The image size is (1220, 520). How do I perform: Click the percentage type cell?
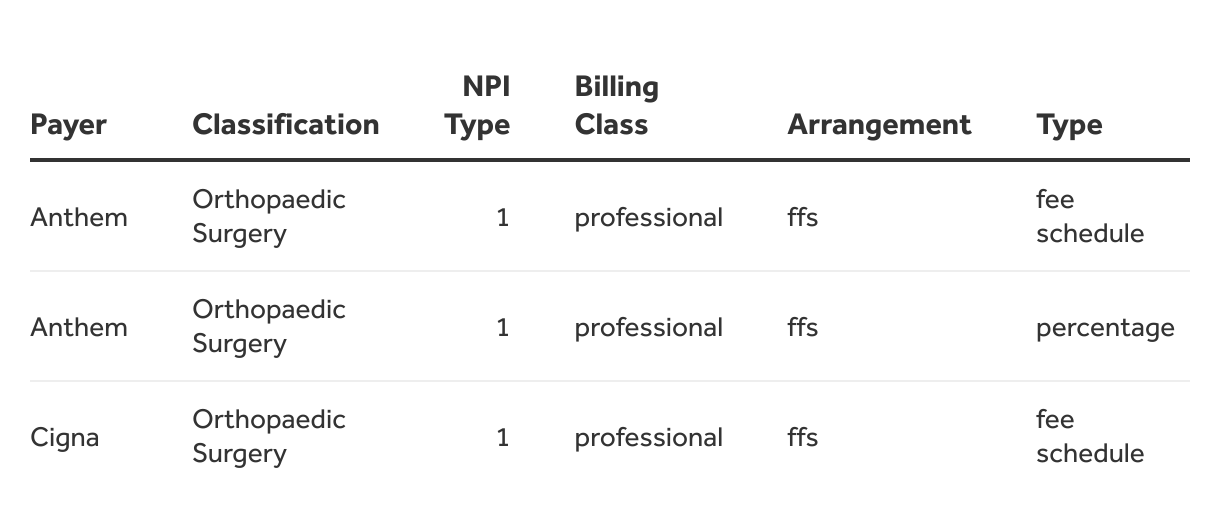[x=1105, y=328]
